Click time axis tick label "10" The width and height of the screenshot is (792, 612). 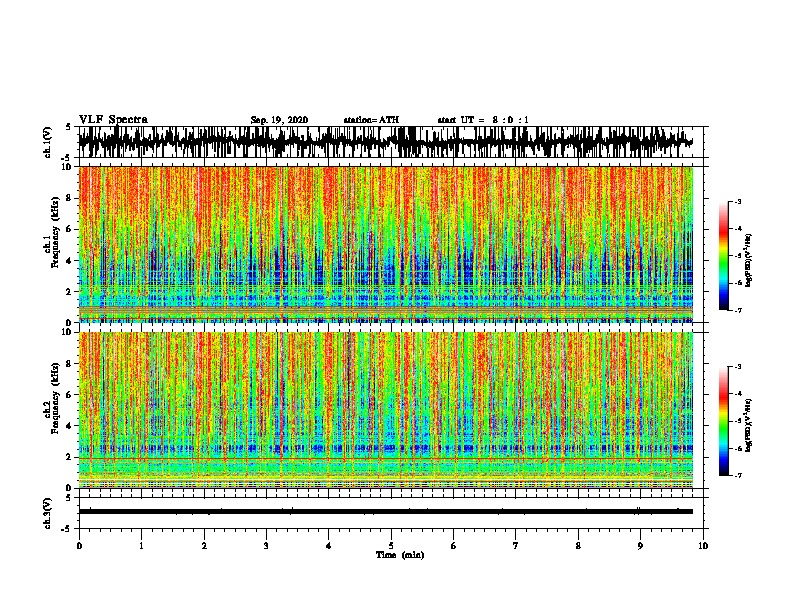pos(703,546)
